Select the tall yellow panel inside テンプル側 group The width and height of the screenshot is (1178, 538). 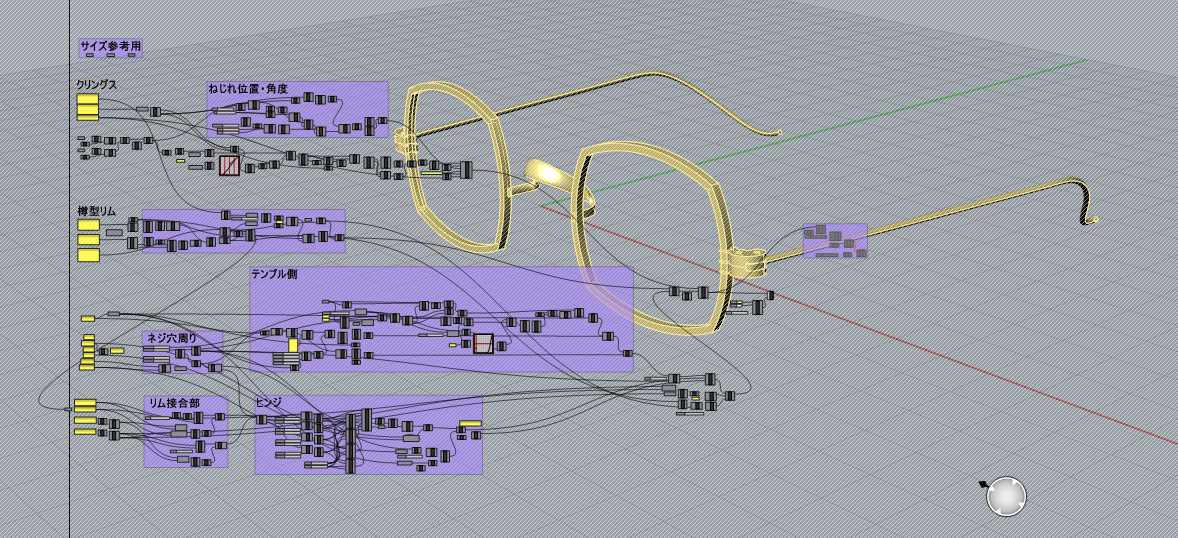(x=293, y=346)
